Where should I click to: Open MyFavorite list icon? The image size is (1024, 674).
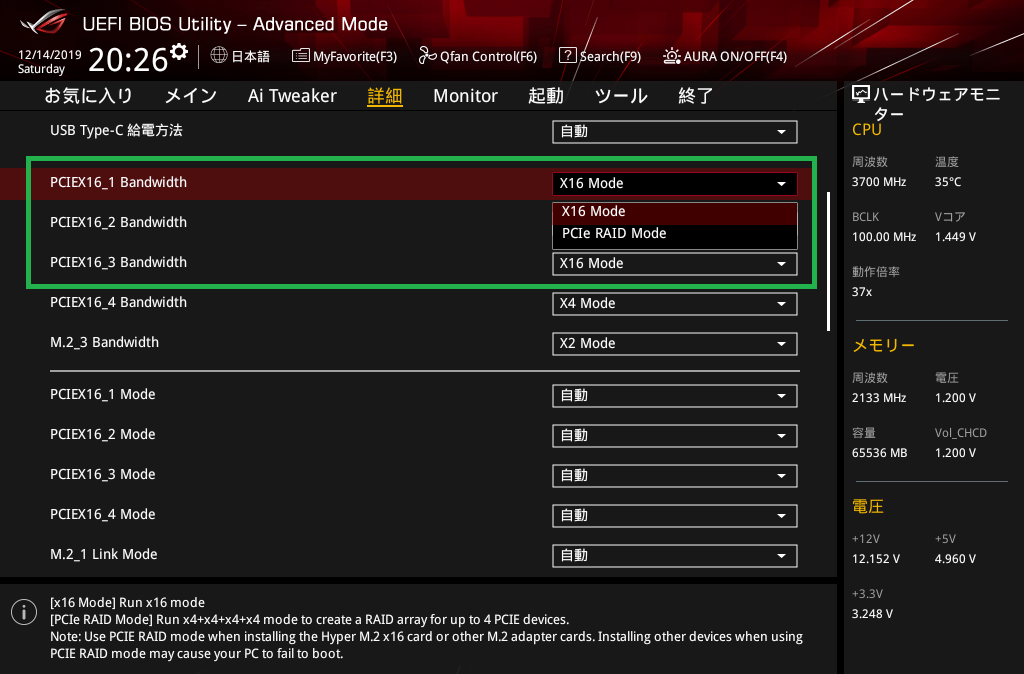pyautogui.click(x=300, y=56)
